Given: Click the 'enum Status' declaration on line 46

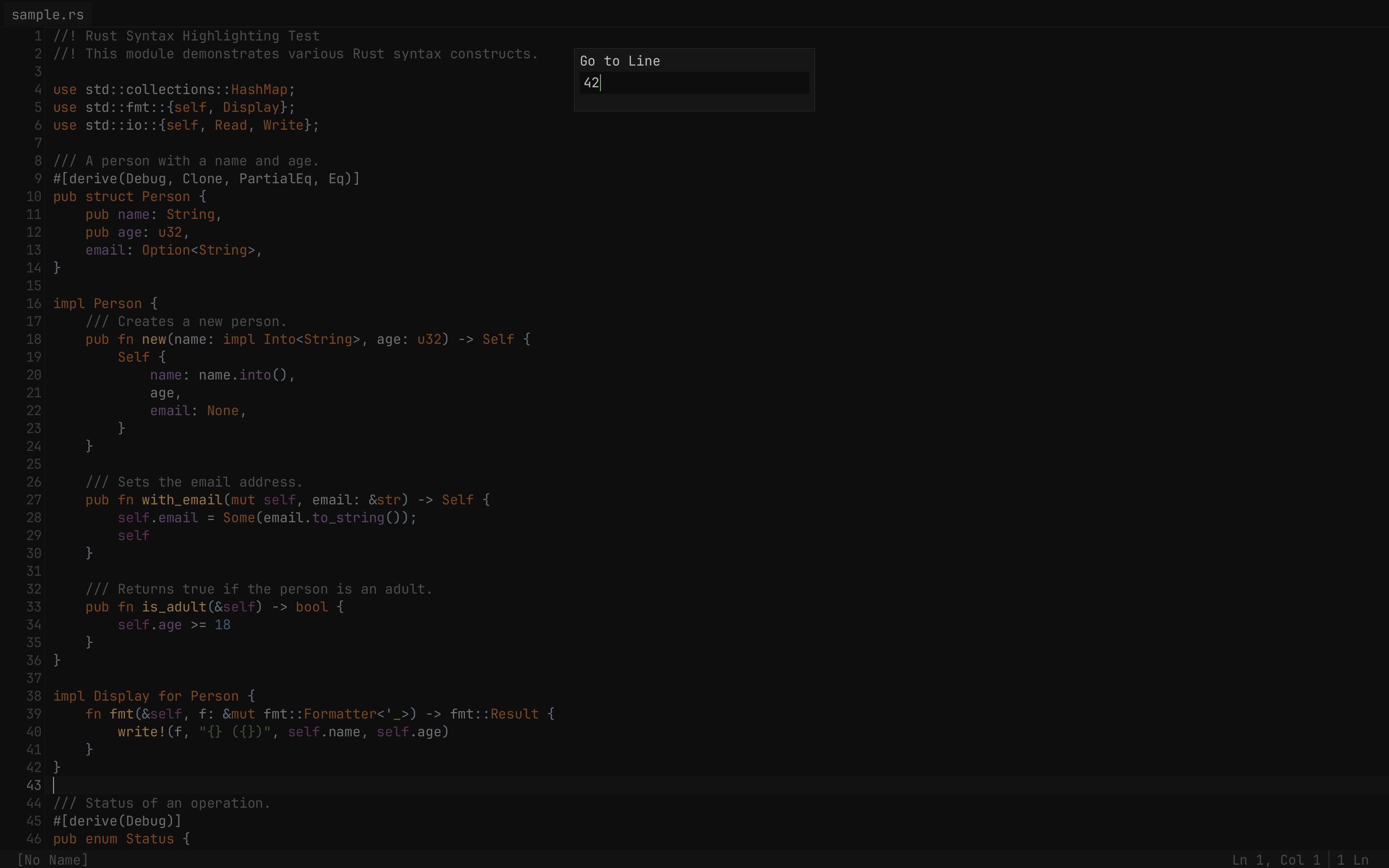Looking at the screenshot, I should [130, 839].
